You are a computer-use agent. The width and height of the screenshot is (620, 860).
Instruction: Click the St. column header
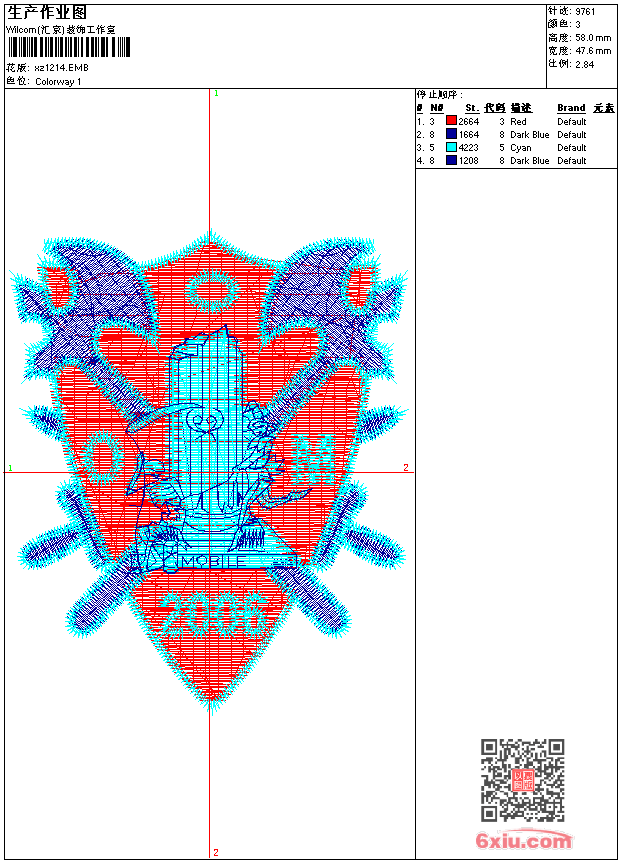[x=472, y=108]
